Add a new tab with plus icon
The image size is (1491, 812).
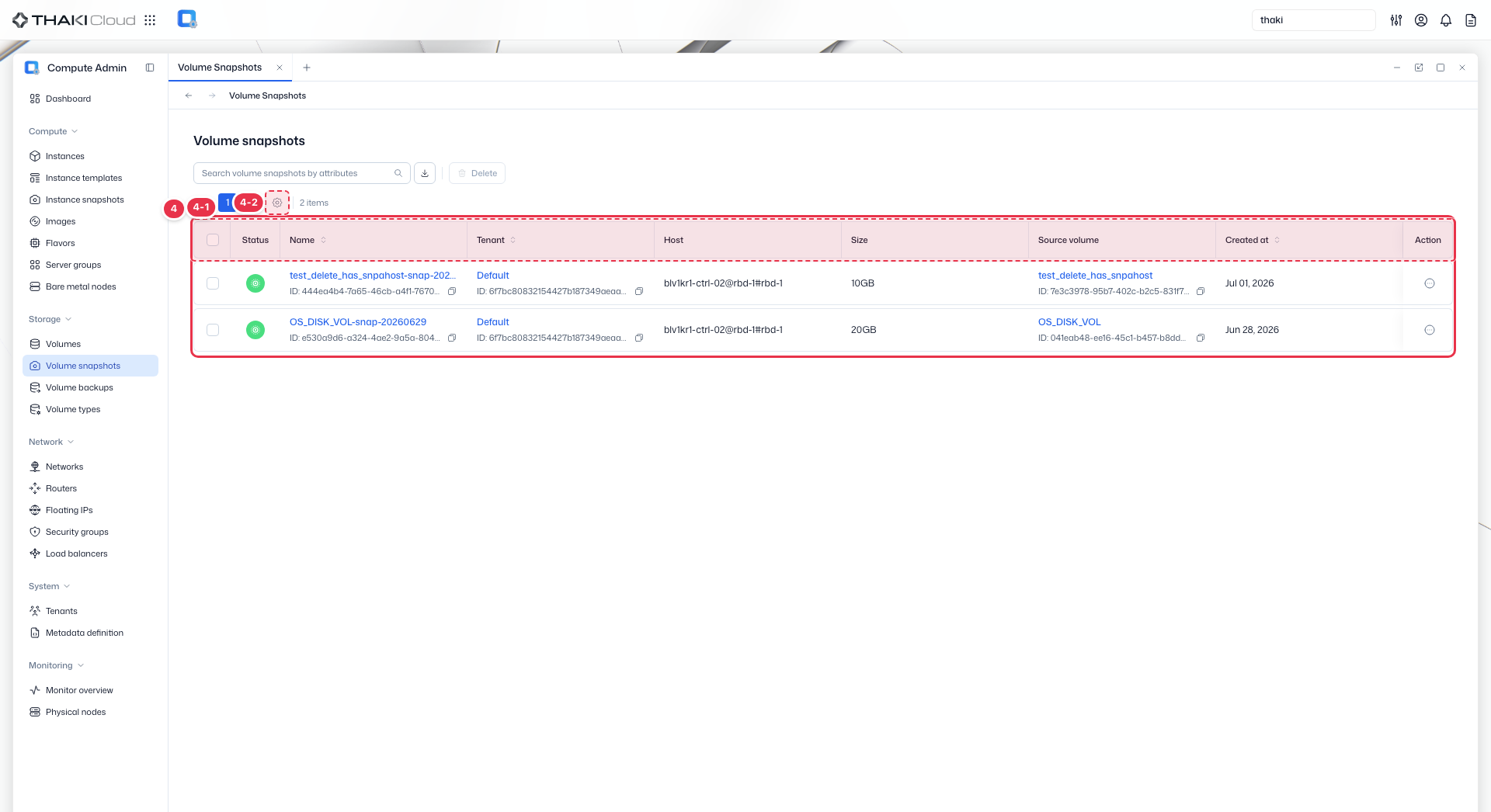coord(307,68)
